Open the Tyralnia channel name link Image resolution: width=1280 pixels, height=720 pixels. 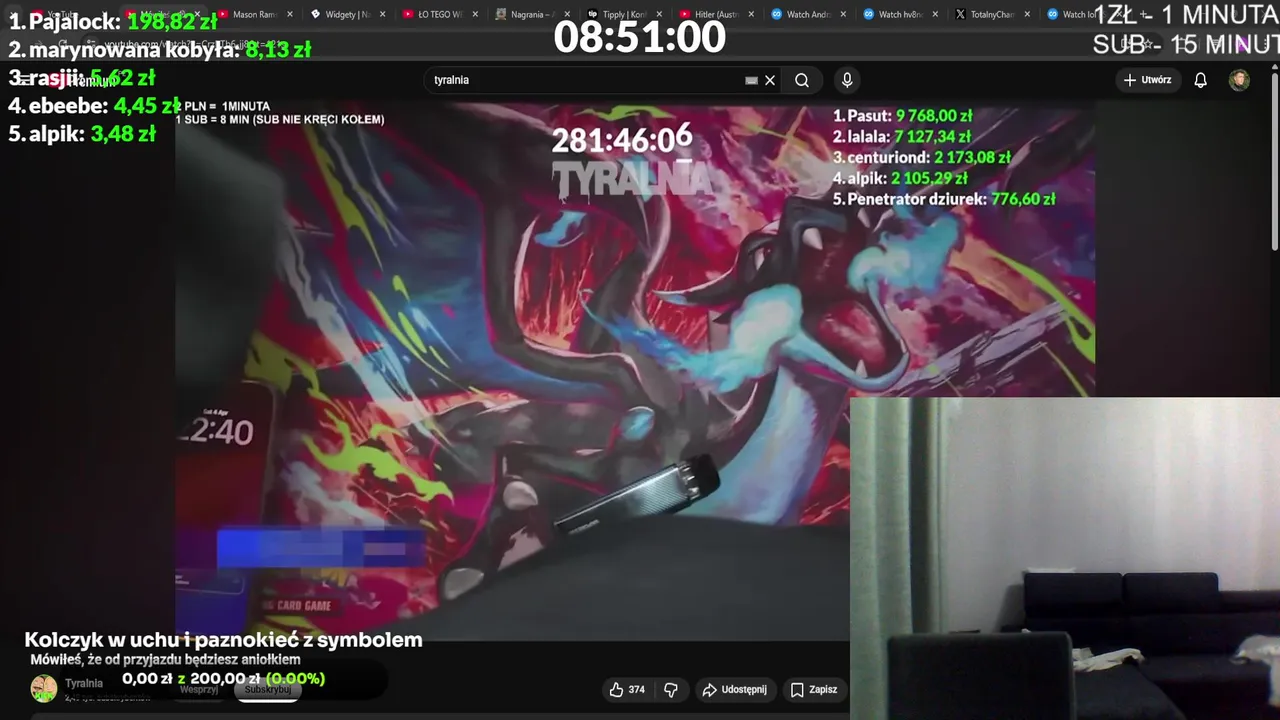coord(84,683)
